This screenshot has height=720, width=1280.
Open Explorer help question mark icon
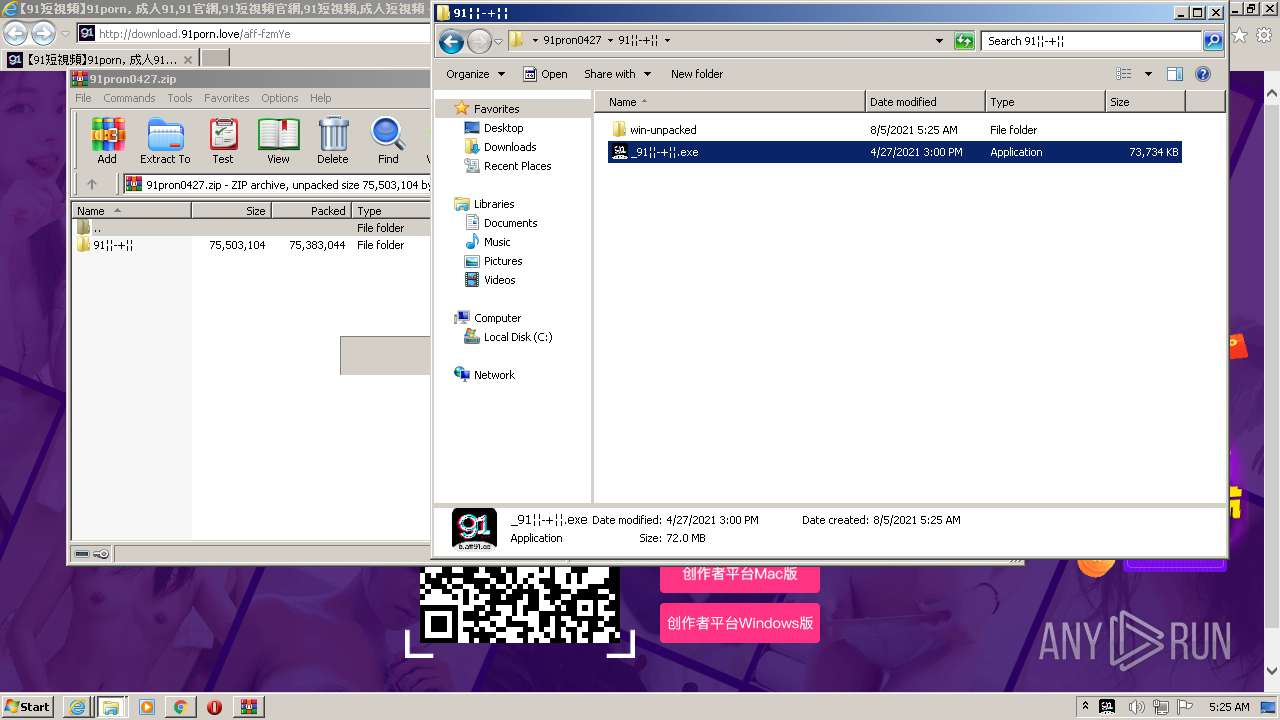[1203, 74]
